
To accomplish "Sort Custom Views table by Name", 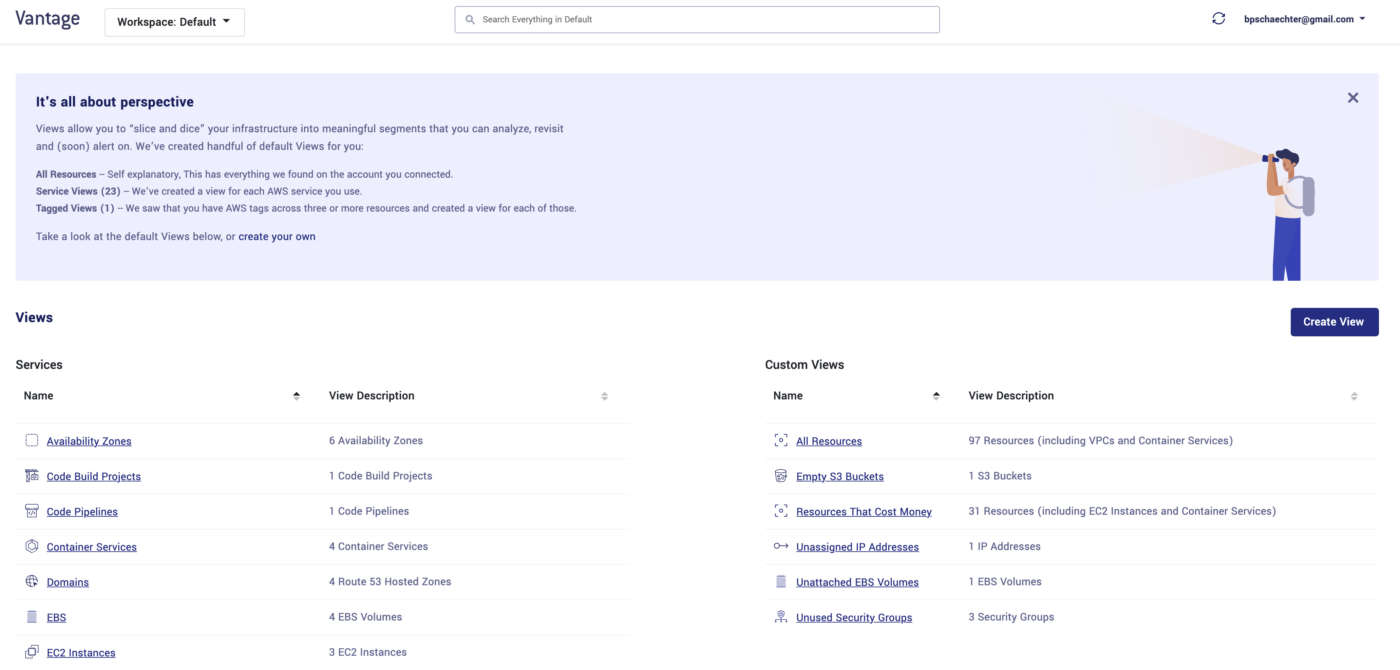I will (936, 396).
